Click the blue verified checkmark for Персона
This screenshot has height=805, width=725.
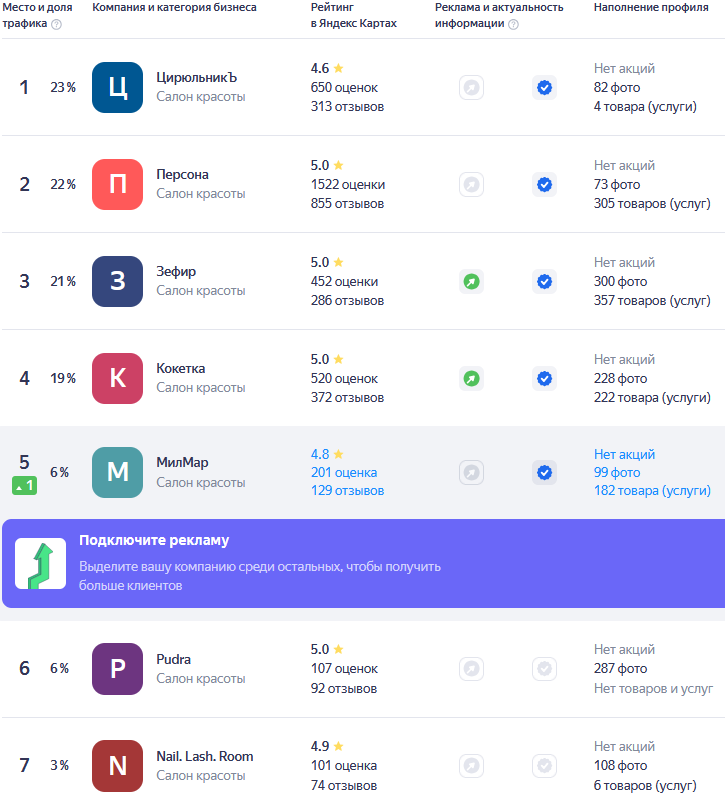point(544,185)
